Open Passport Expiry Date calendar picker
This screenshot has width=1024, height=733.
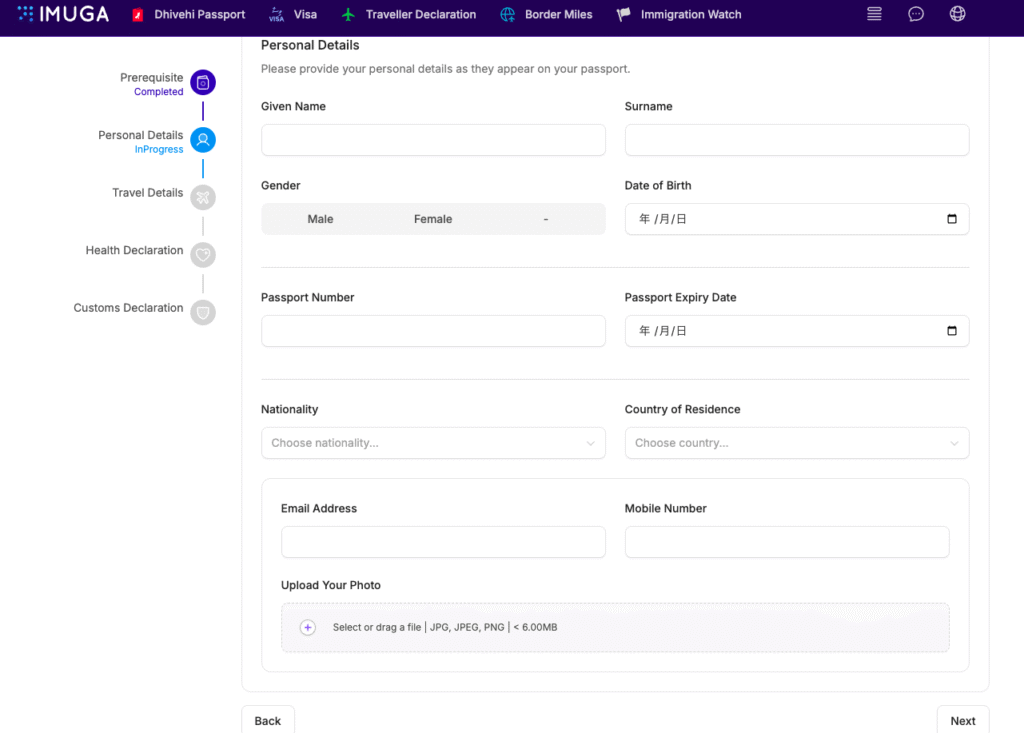click(x=951, y=331)
